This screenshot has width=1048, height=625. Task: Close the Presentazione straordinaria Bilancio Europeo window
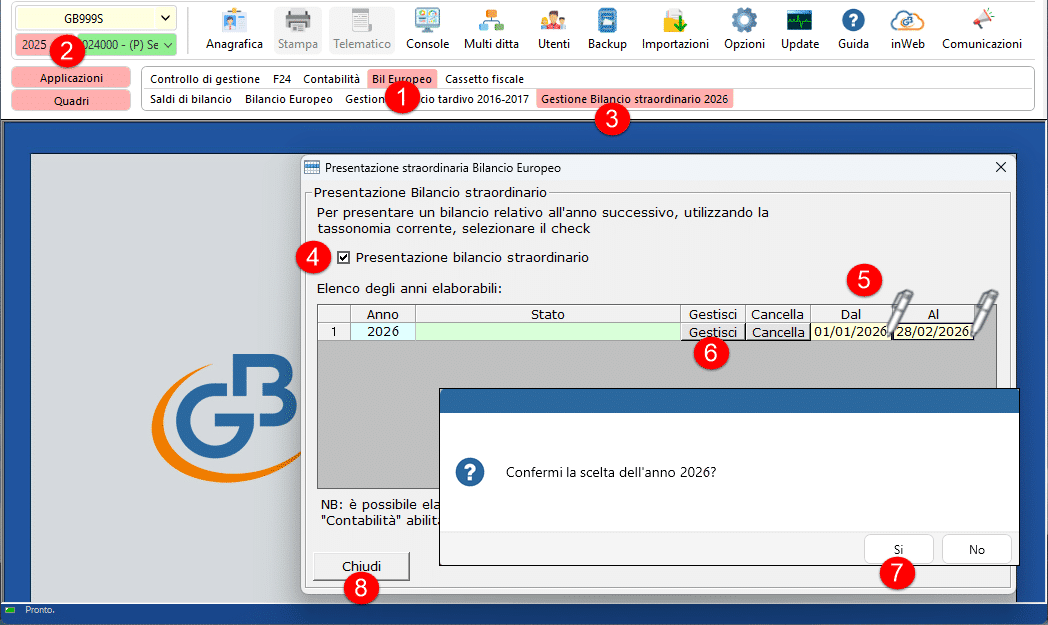point(1001,167)
